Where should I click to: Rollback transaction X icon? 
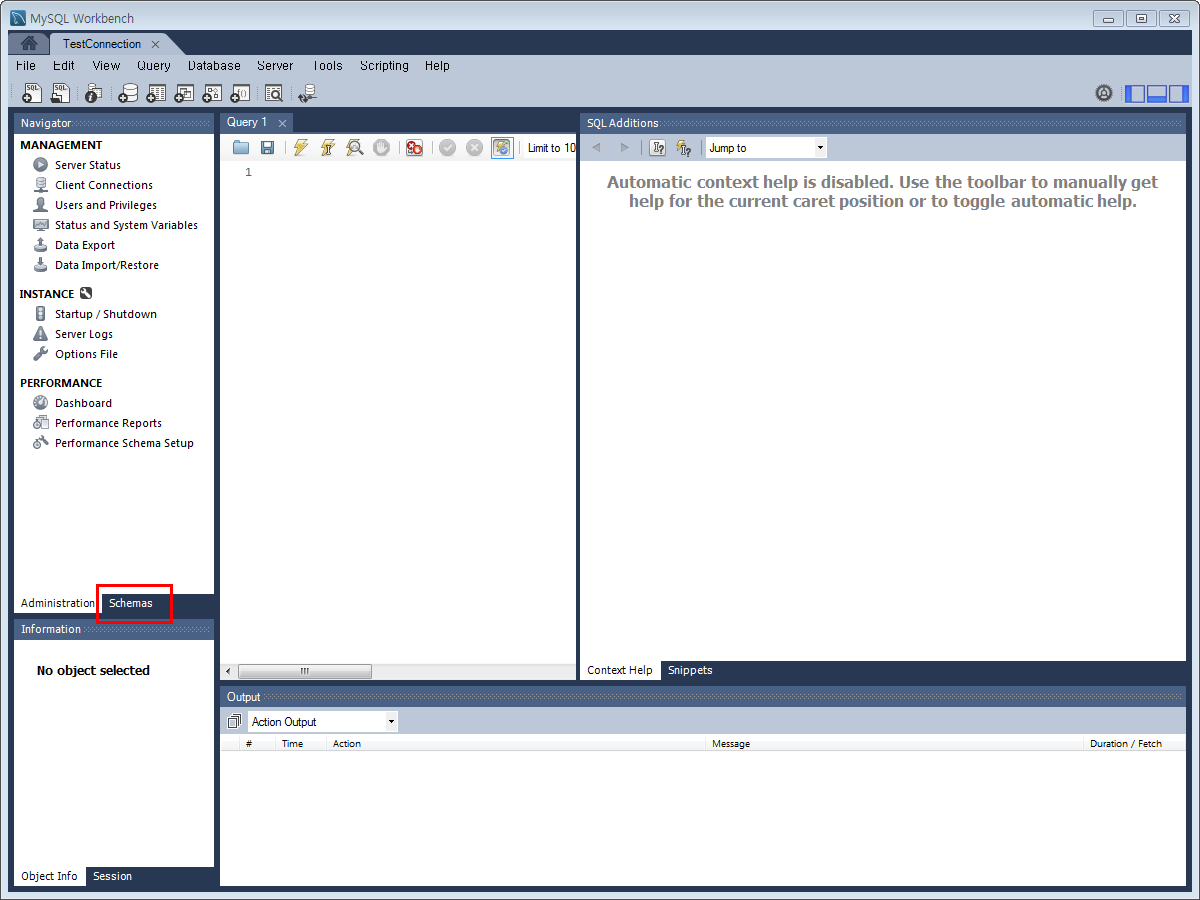tap(474, 148)
